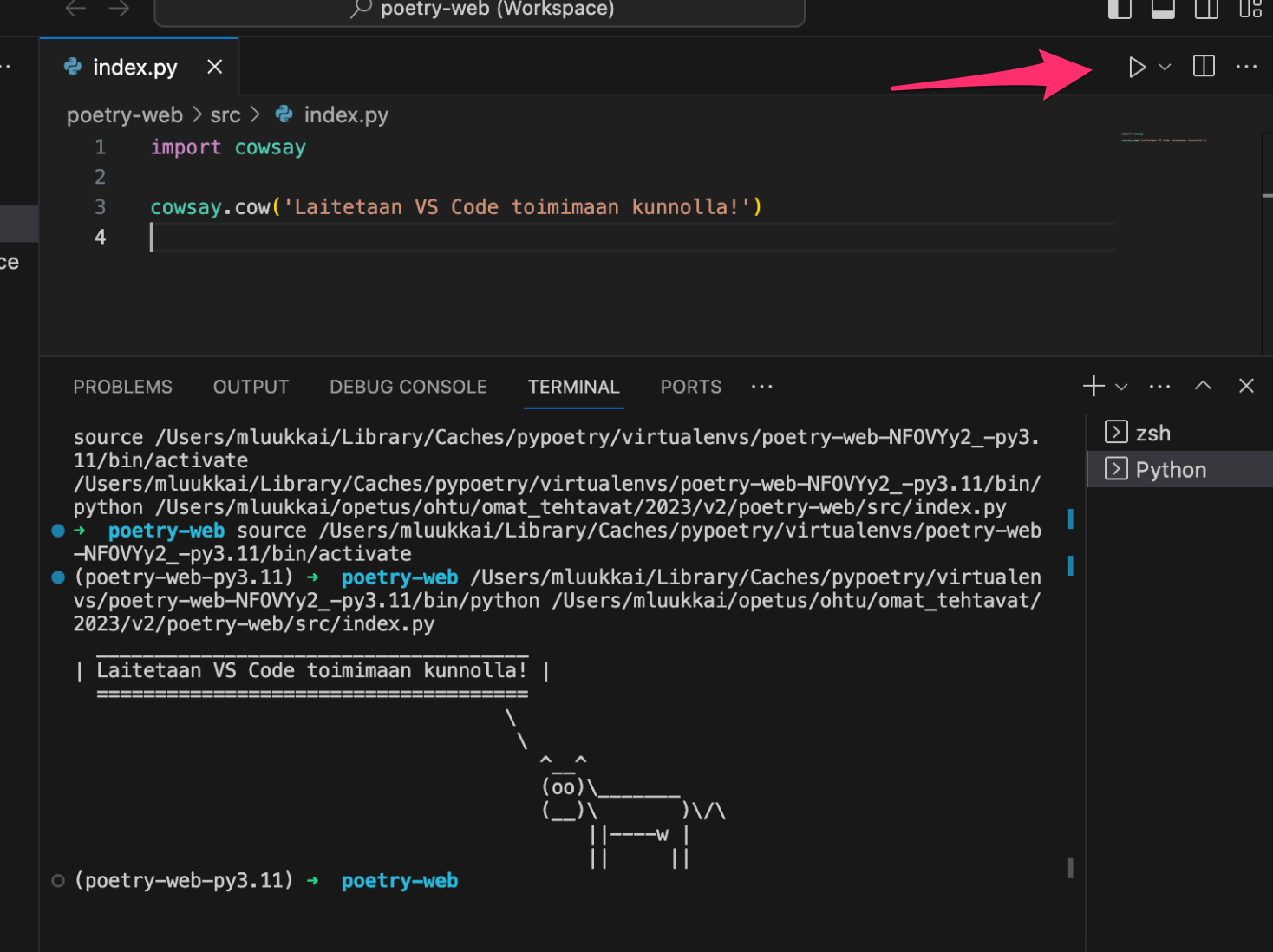Split the editor to the right
The height and width of the screenshot is (952, 1273).
click(x=1204, y=67)
